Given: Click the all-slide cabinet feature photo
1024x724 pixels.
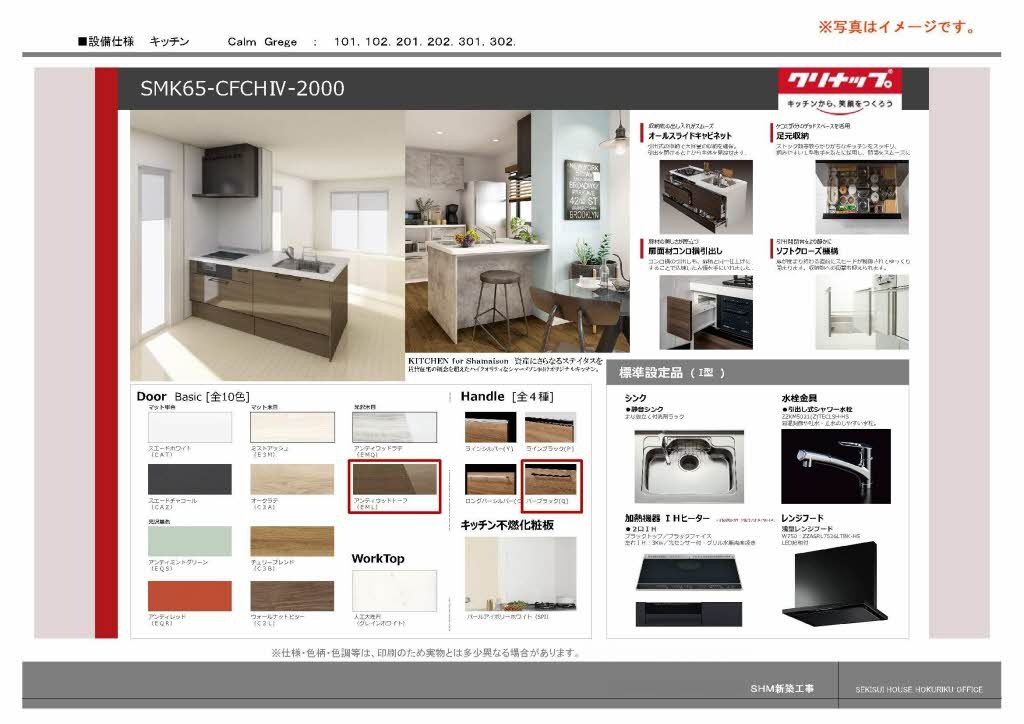Looking at the screenshot, I should pyautogui.click(x=706, y=197).
